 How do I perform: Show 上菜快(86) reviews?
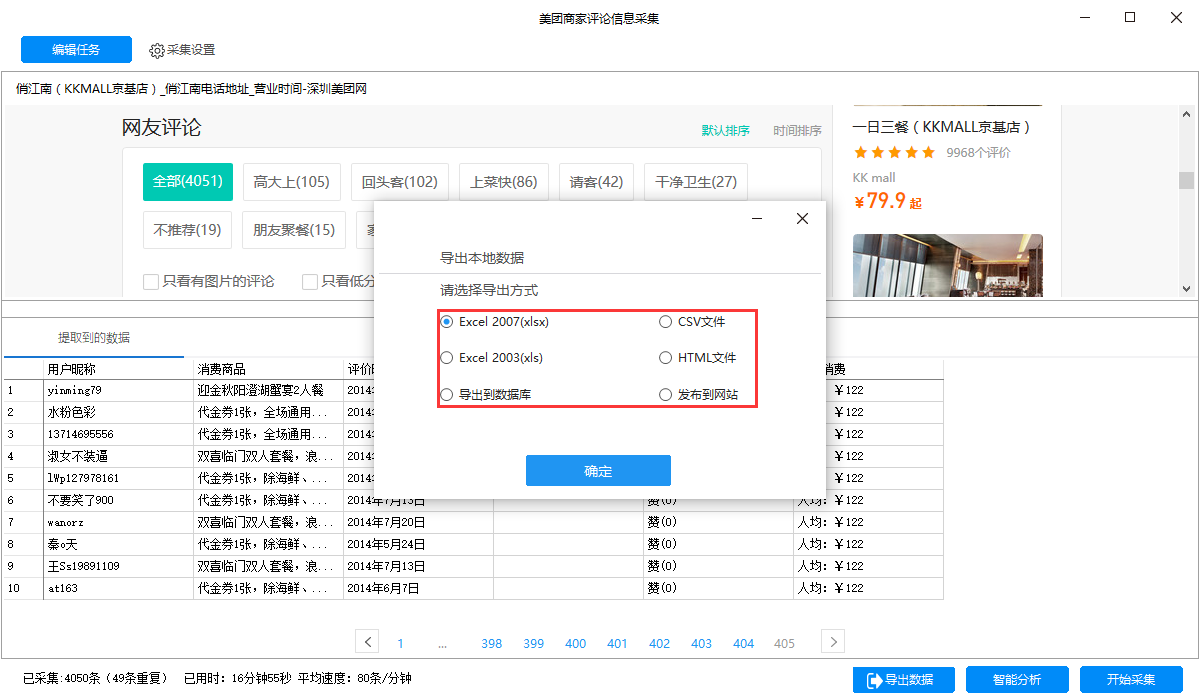tap(504, 182)
